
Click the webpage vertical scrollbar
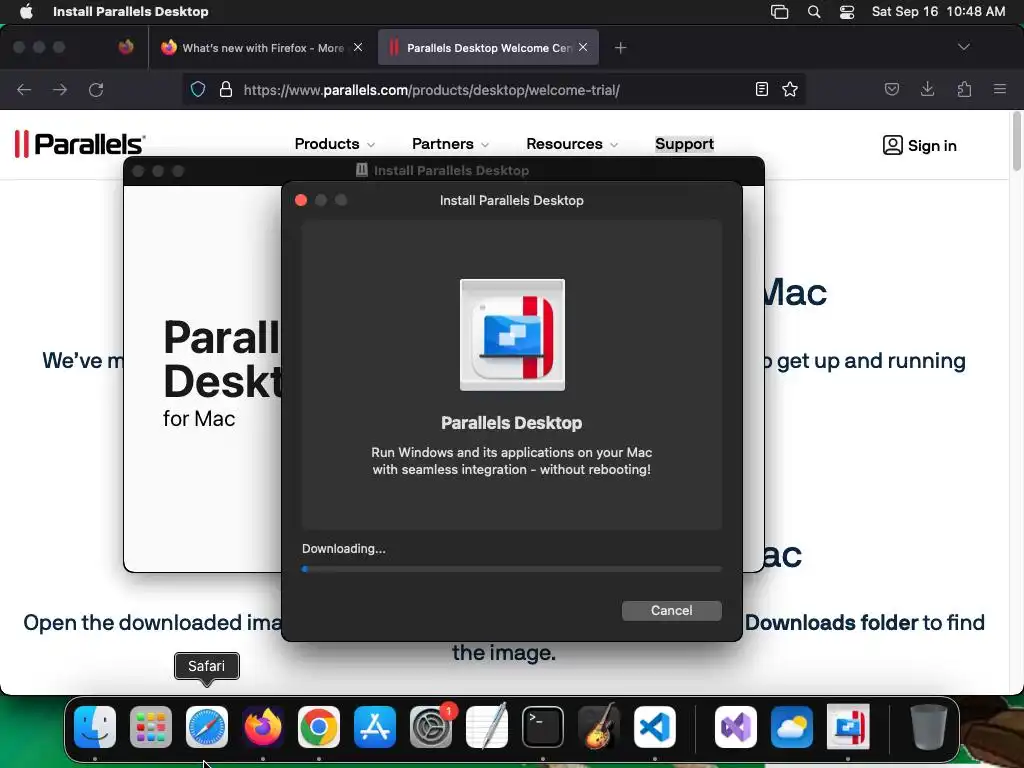tap(1016, 142)
